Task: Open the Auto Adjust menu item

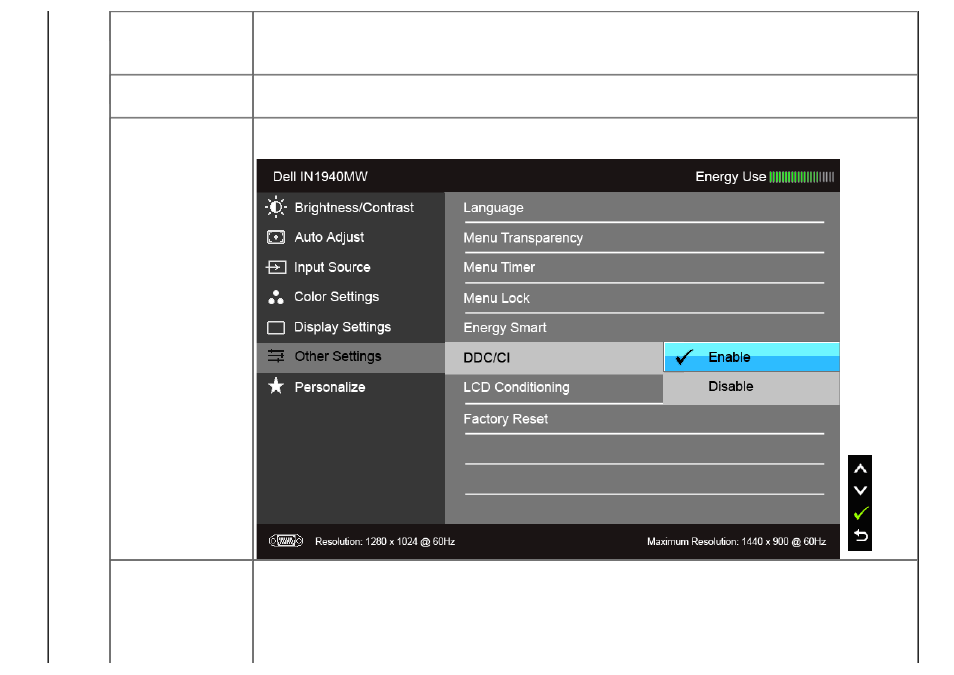Action: pos(351,237)
